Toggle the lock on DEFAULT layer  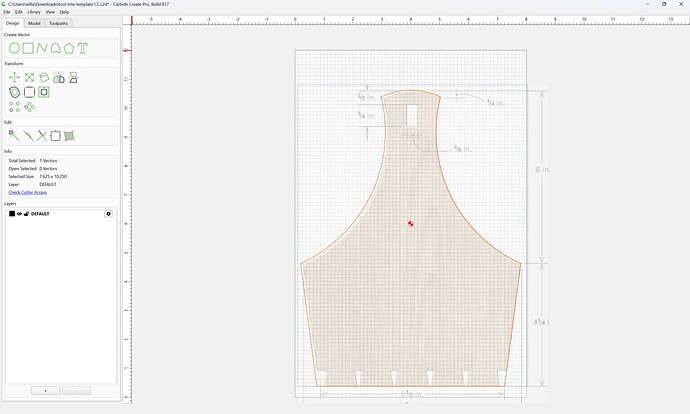(26, 214)
